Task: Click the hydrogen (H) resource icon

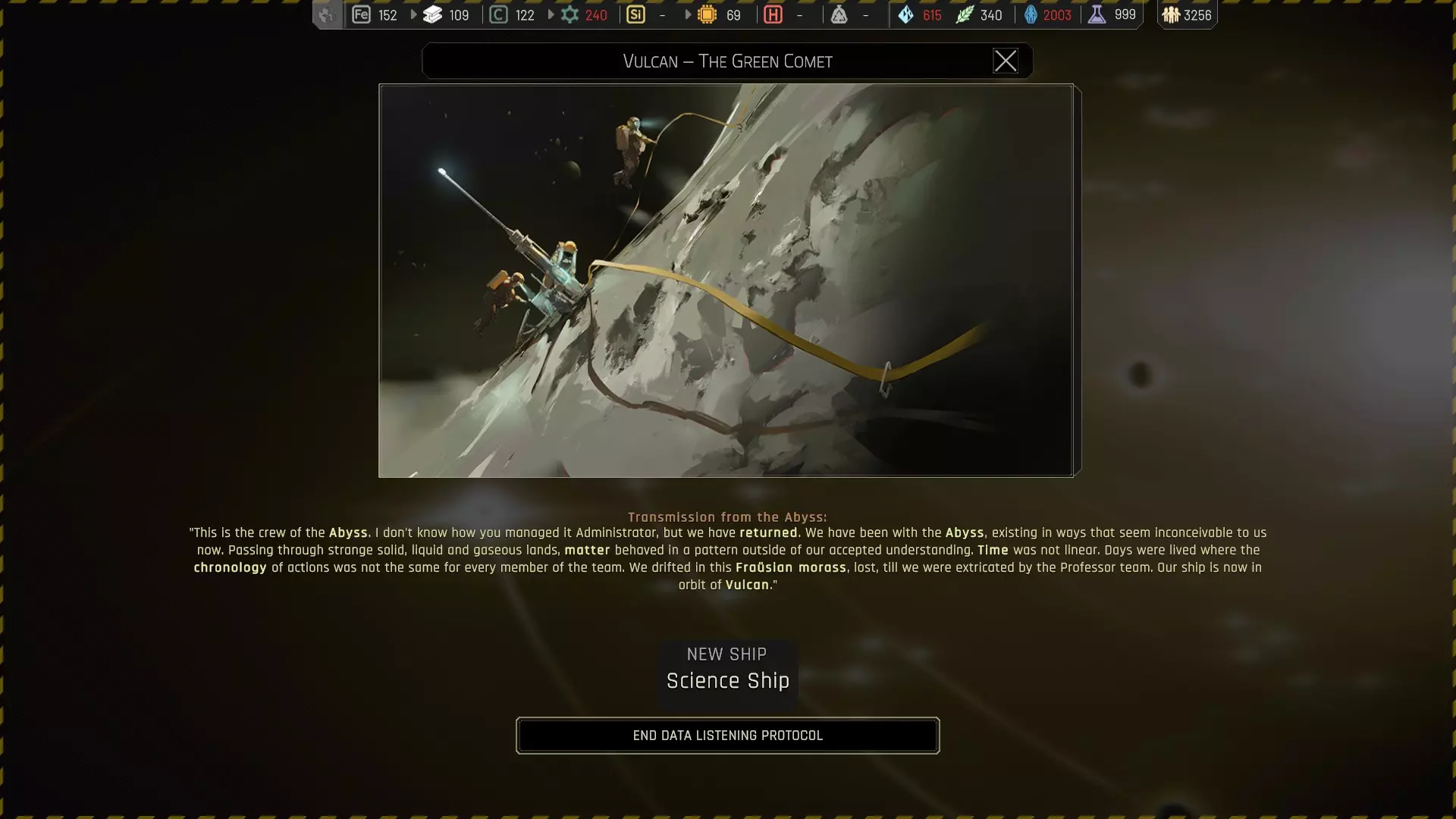Action: (x=773, y=14)
